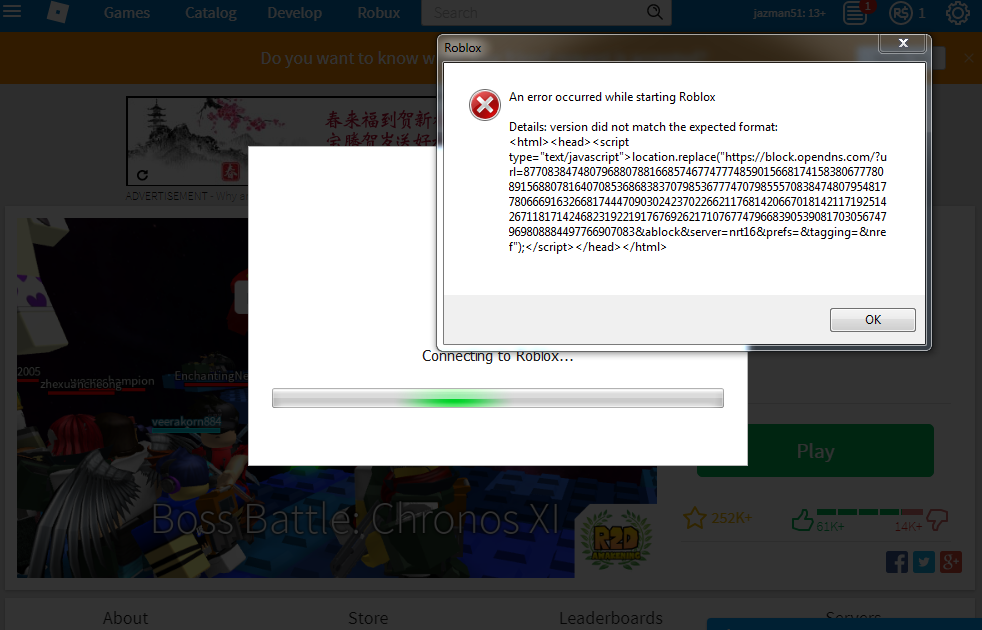This screenshot has width=982, height=630.
Task: Click the Connecting to Roblox progress bar
Action: tap(498, 398)
